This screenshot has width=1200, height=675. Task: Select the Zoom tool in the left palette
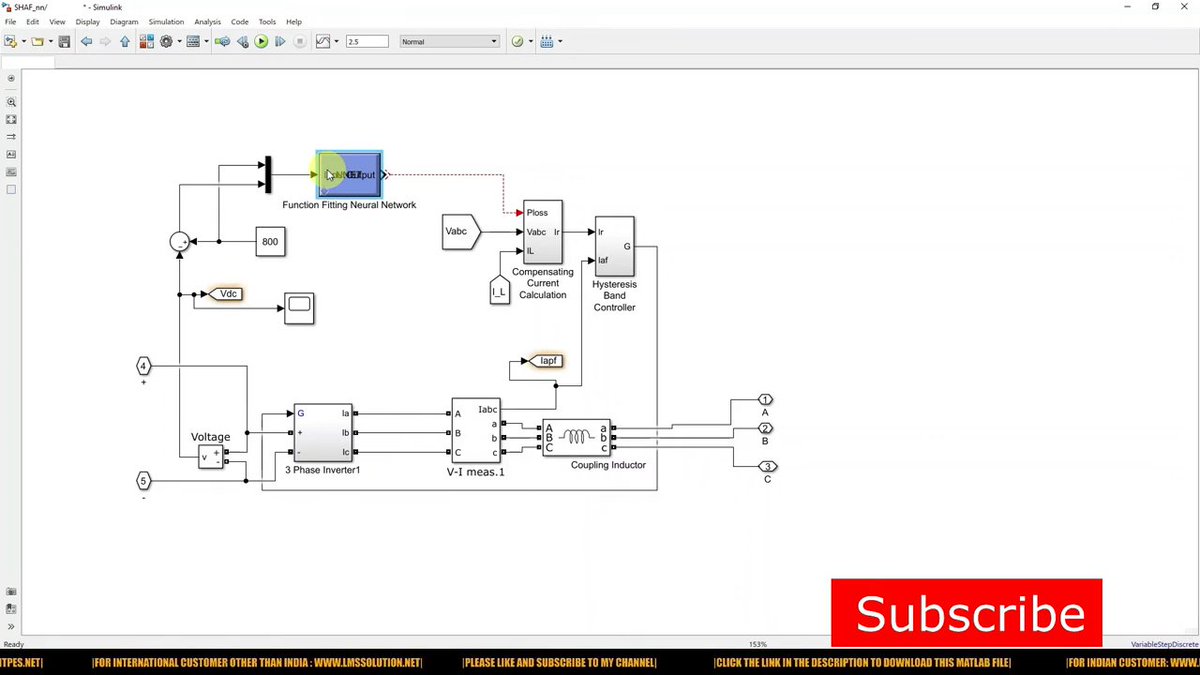pyautogui.click(x=11, y=102)
